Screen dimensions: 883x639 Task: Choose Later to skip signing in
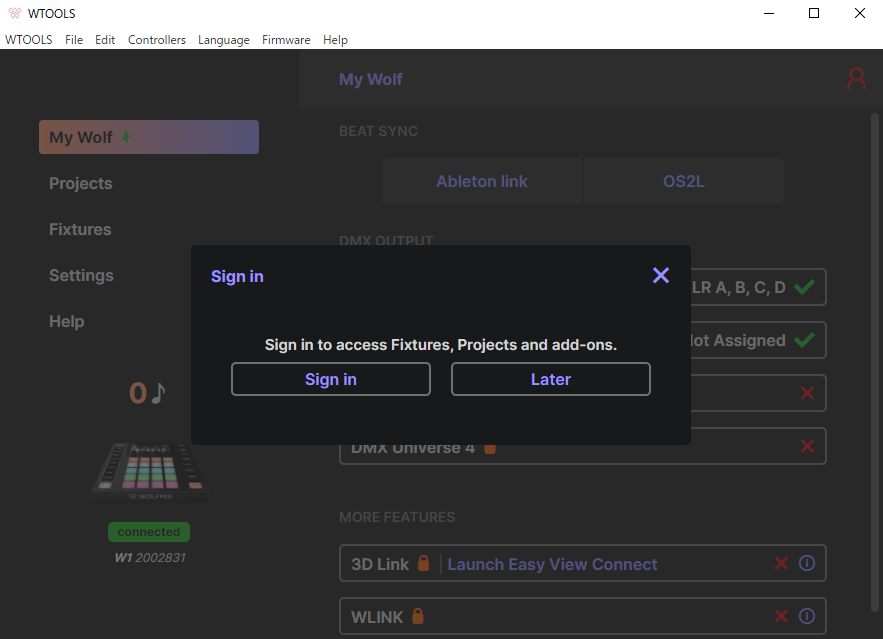point(550,379)
